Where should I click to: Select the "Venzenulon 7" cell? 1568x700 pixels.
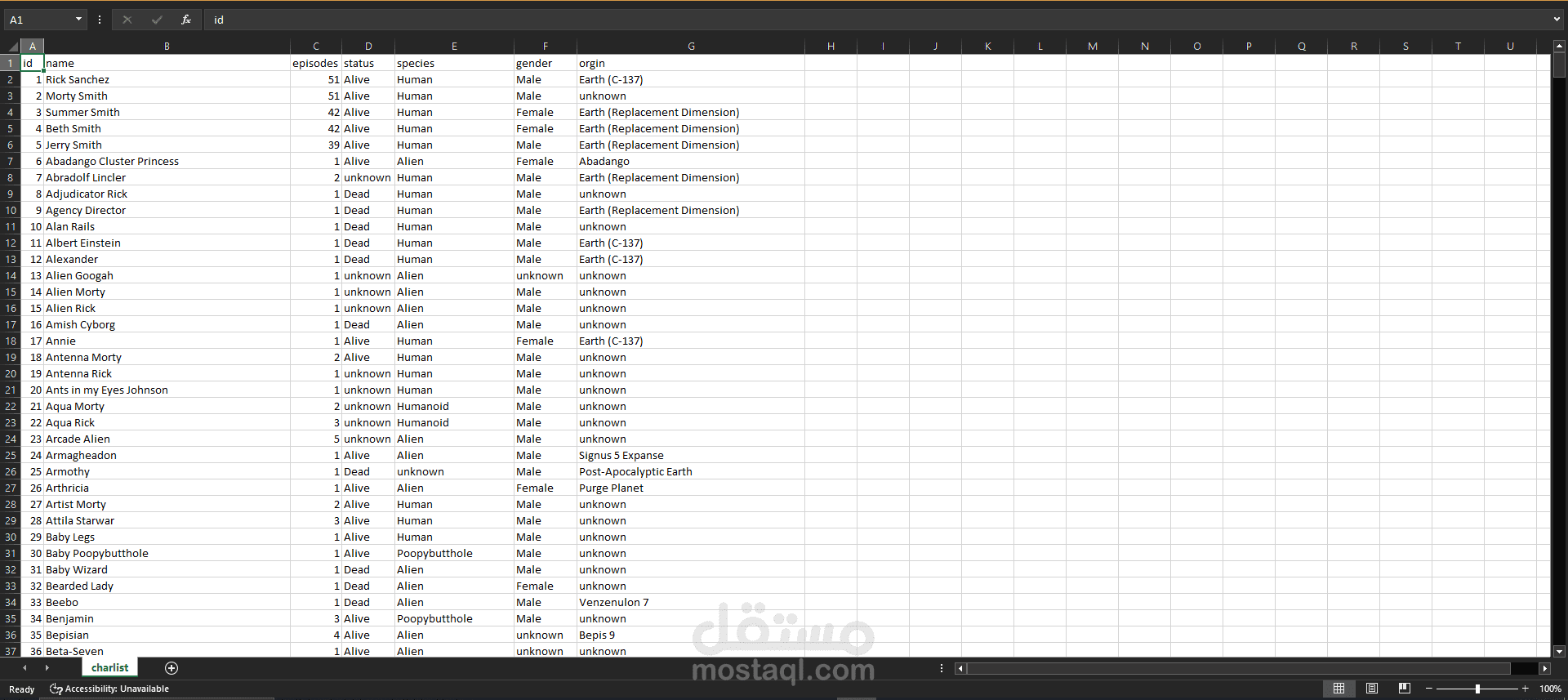click(x=691, y=602)
